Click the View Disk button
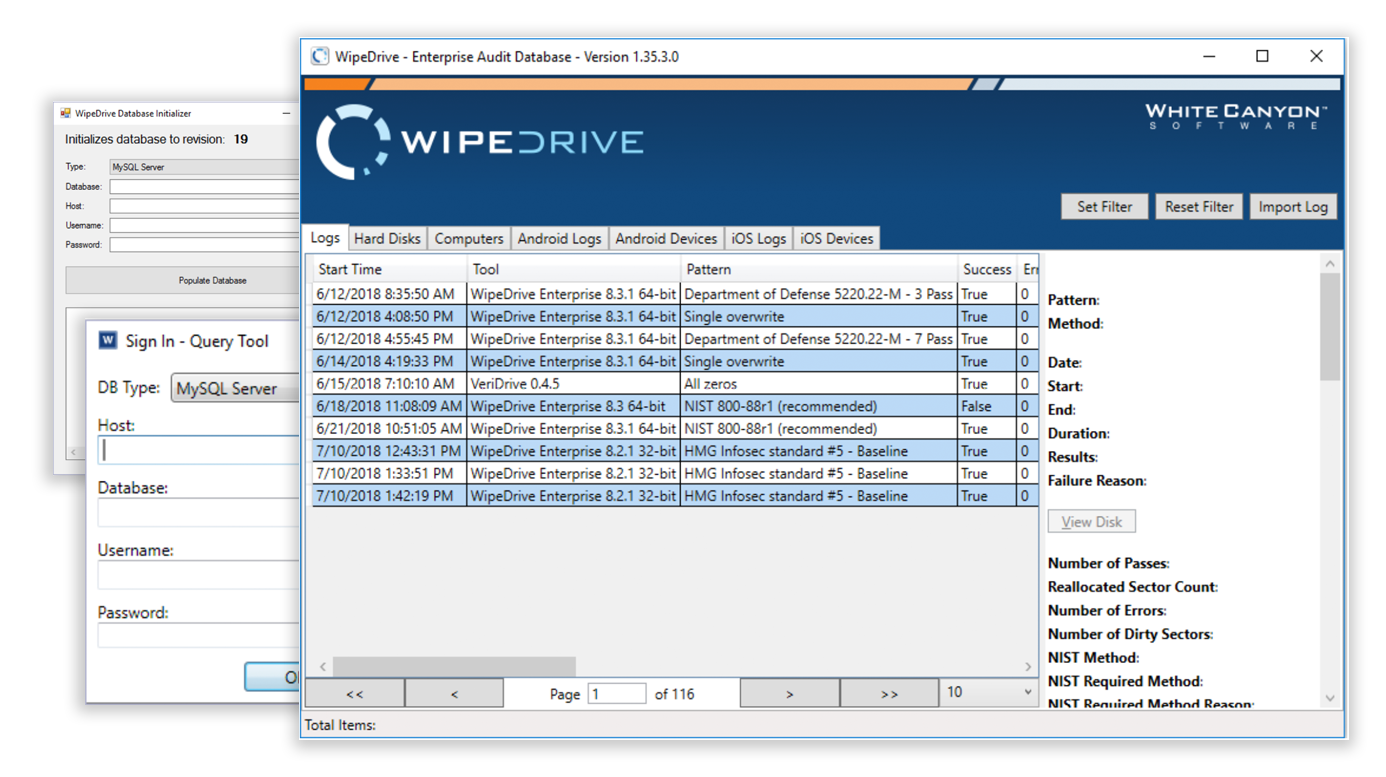This screenshot has height=777, width=1386. tap(1091, 521)
